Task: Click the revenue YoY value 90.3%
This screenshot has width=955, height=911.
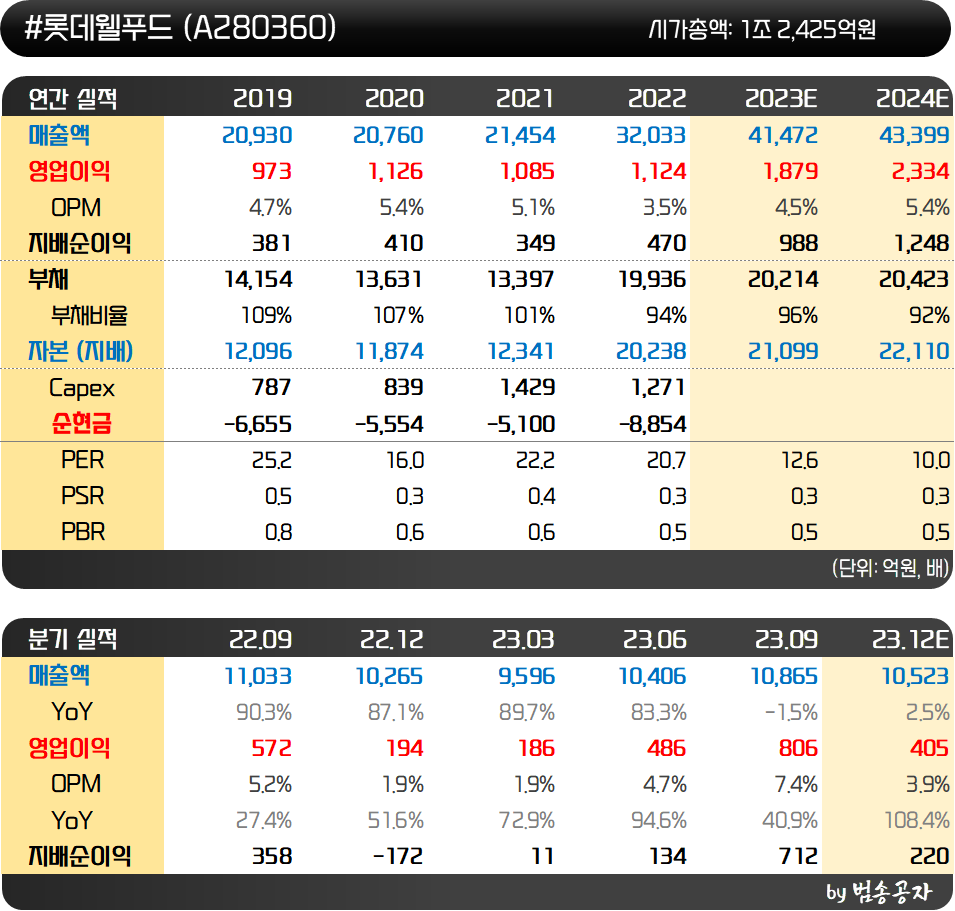Action: pos(264,712)
